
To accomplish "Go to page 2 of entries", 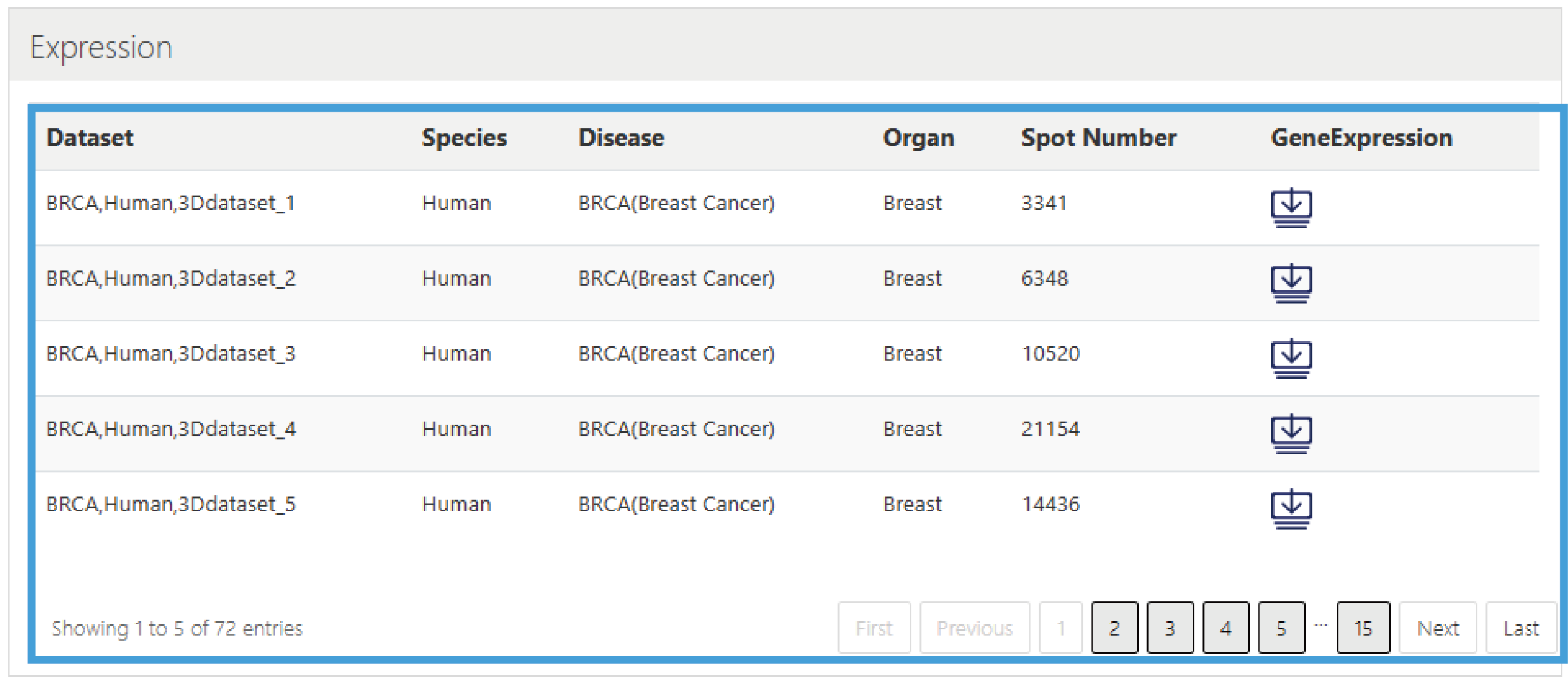I will [x=1114, y=628].
